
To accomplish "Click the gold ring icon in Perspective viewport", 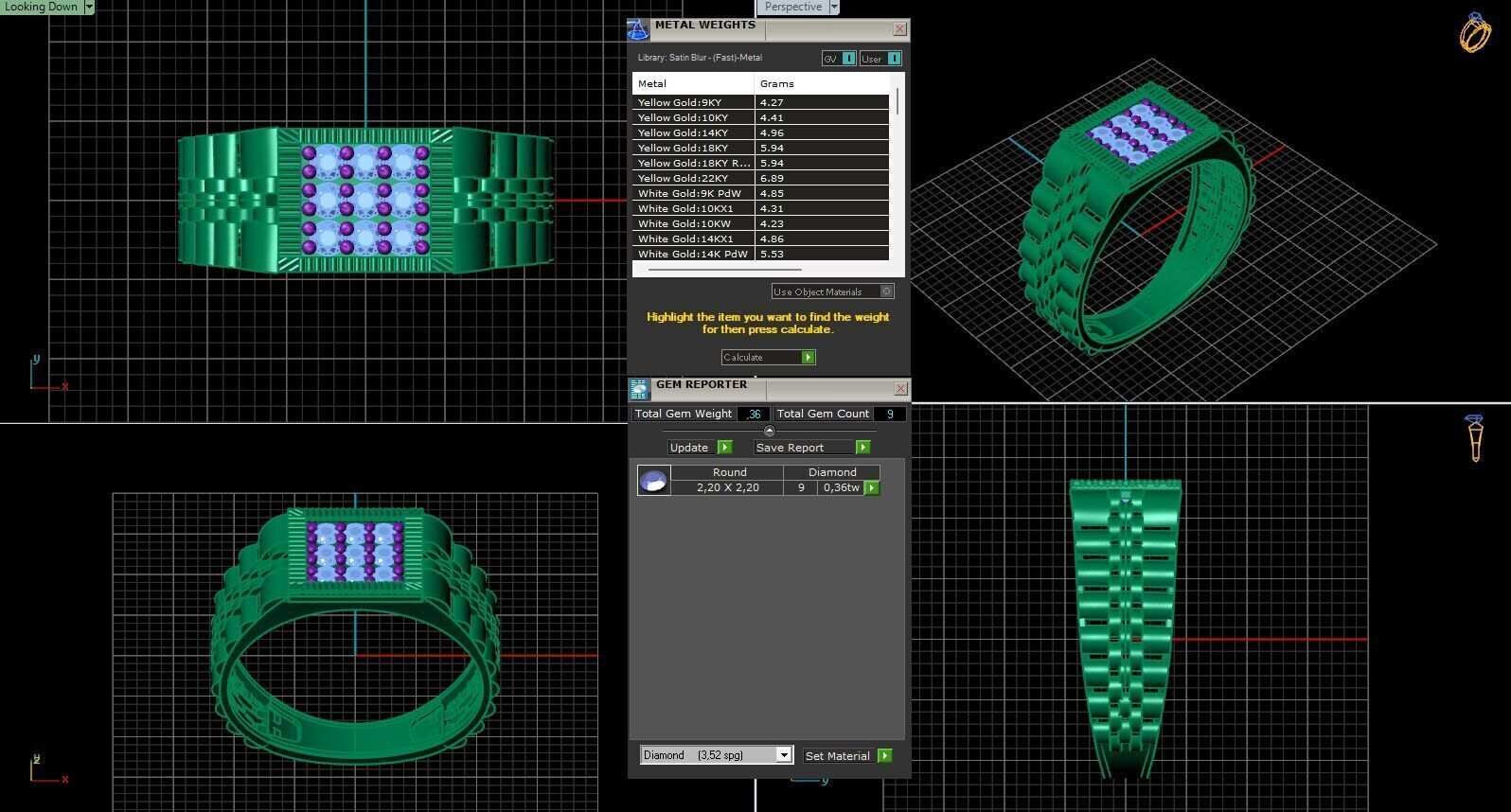I will click(1474, 33).
